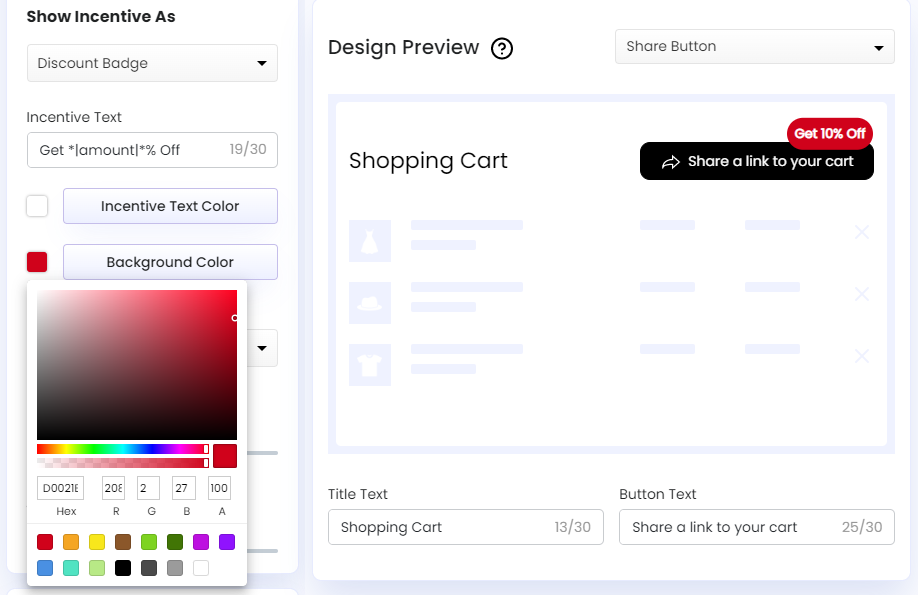Click the Design Preview help question mark icon
This screenshot has height=595, width=918.
pyautogui.click(x=502, y=47)
